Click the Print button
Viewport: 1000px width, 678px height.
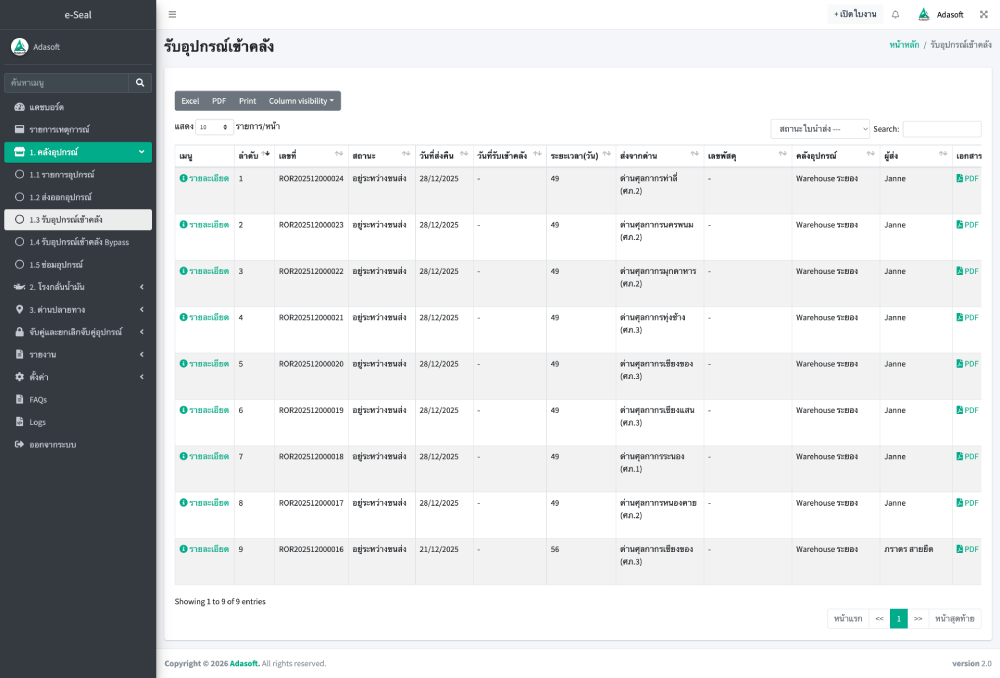click(x=247, y=101)
